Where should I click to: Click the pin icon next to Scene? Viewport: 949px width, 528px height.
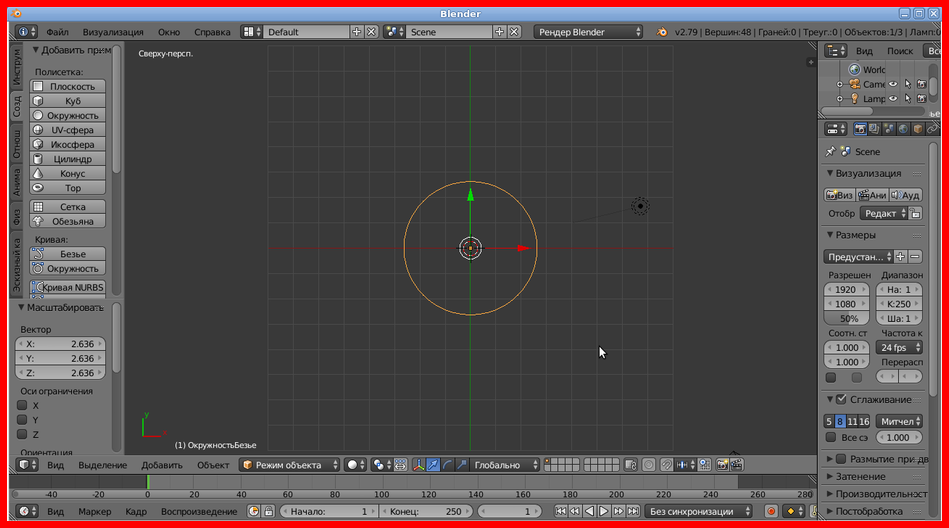click(830, 151)
